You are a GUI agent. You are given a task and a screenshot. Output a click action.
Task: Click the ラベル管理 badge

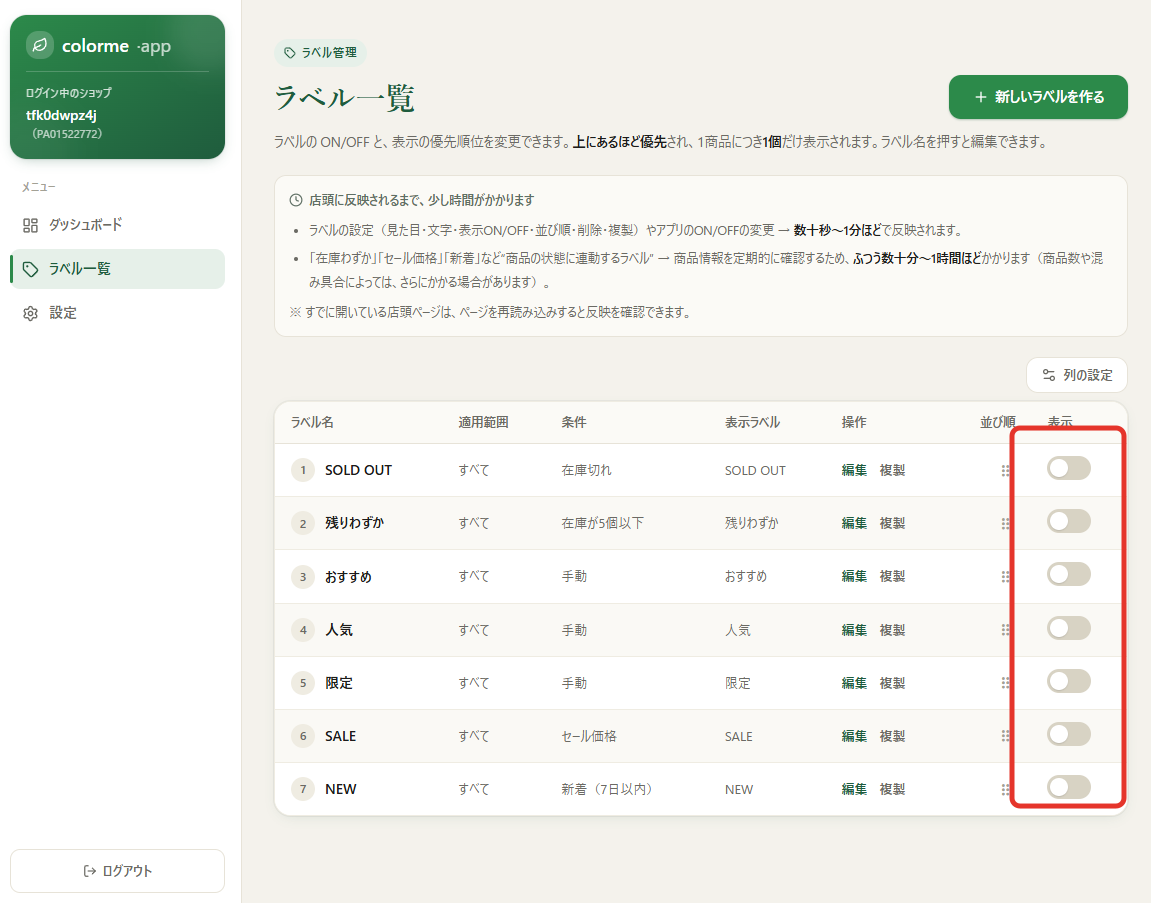(320, 53)
